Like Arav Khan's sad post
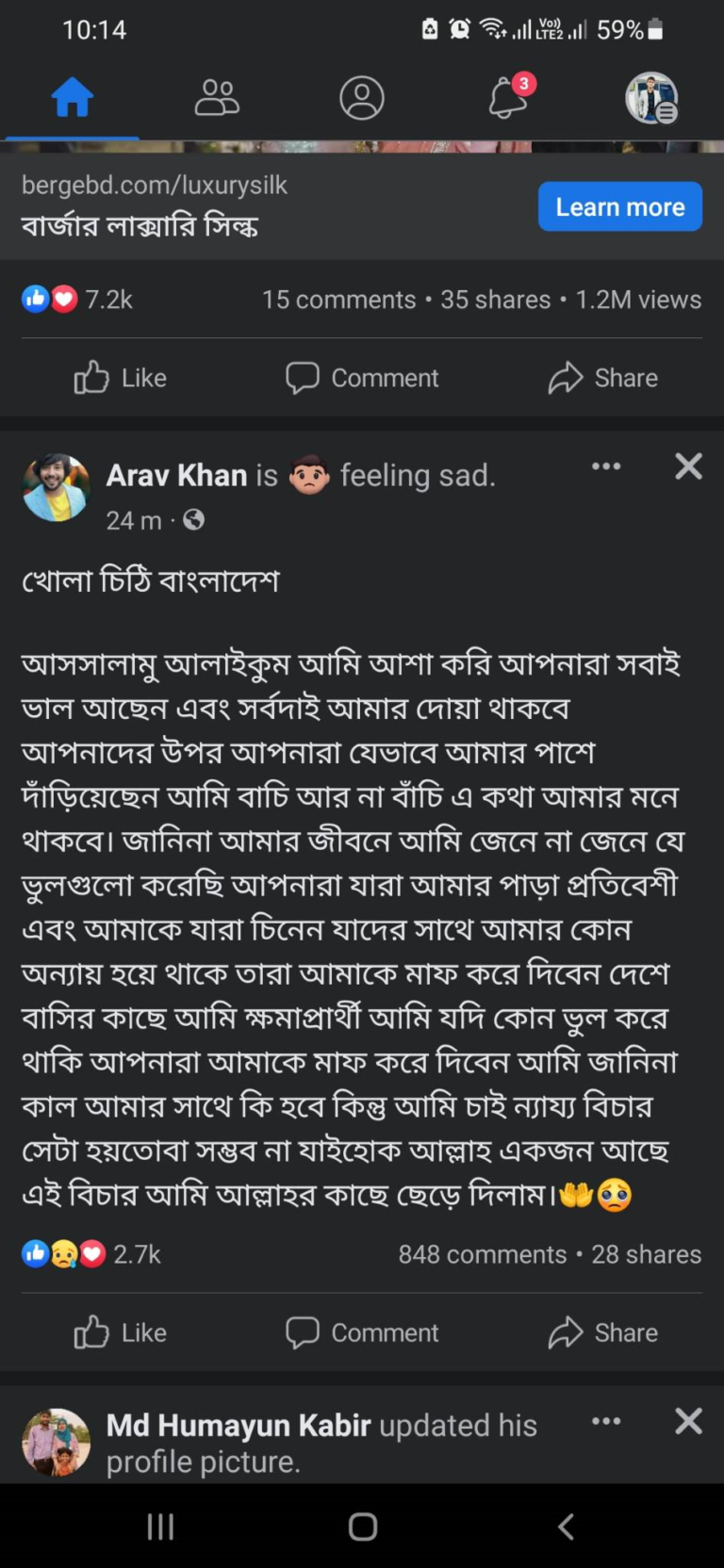The image size is (724, 1568). [121, 1332]
